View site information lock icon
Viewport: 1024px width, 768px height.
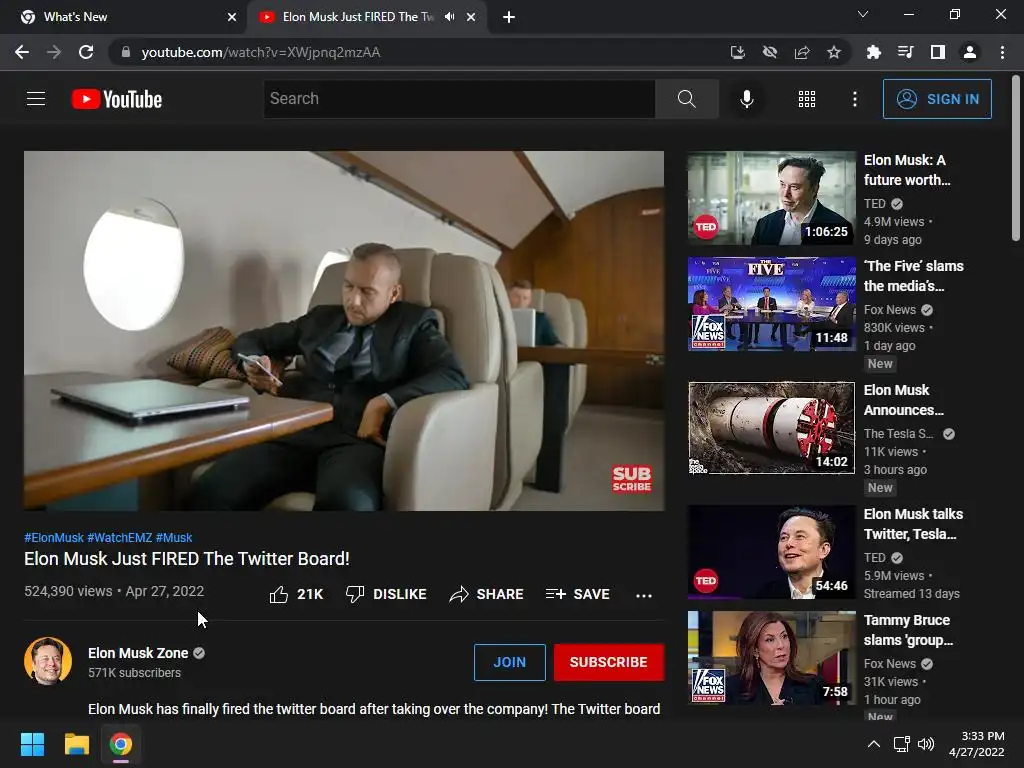coord(126,52)
